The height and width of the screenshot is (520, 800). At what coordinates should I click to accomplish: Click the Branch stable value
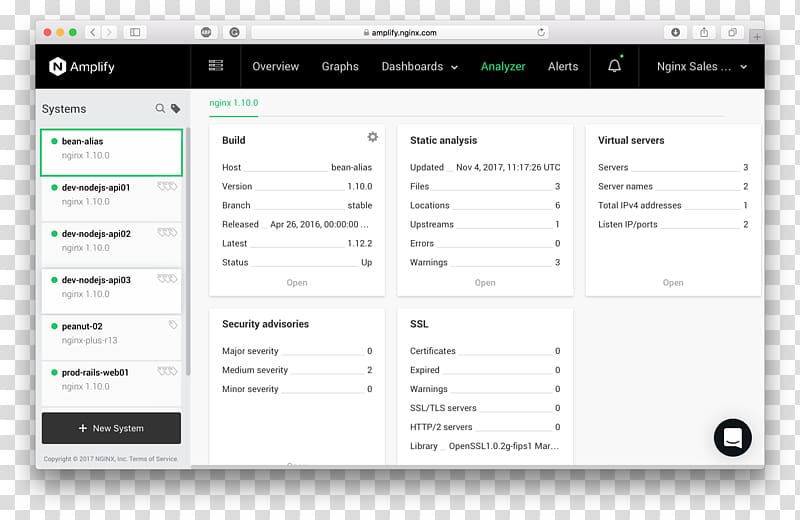tap(360, 205)
